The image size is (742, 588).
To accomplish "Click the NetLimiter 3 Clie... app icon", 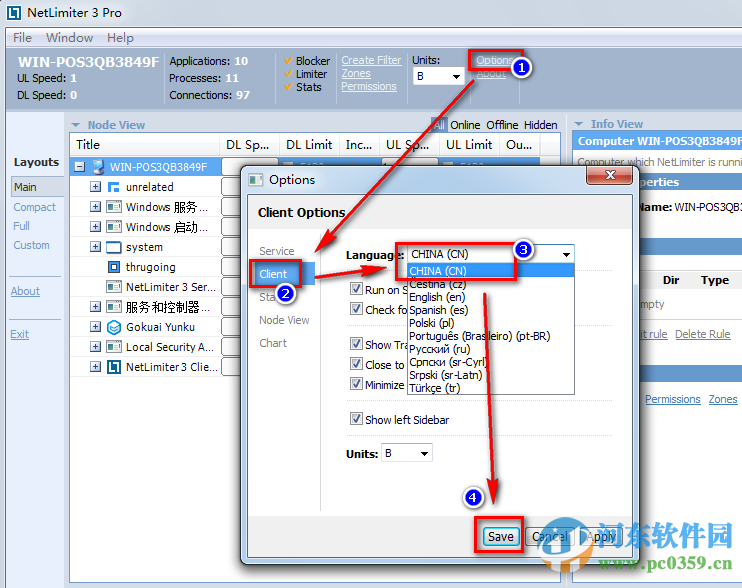I will tap(114, 367).
